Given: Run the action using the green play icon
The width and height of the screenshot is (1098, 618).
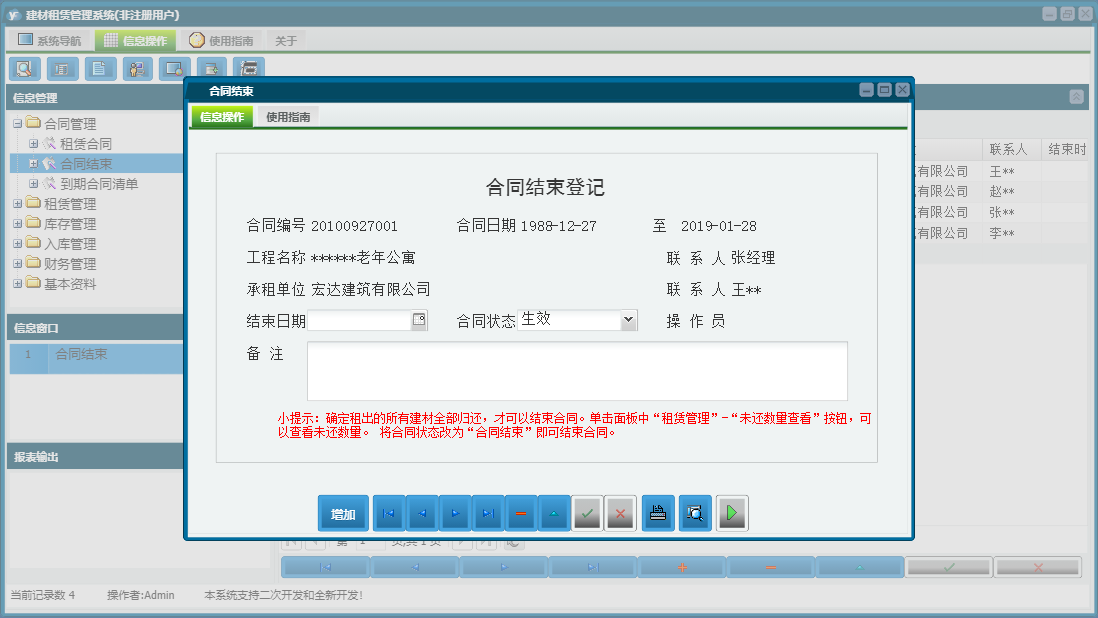Looking at the screenshot, I should pyautogui.click(x=731, y=512).
